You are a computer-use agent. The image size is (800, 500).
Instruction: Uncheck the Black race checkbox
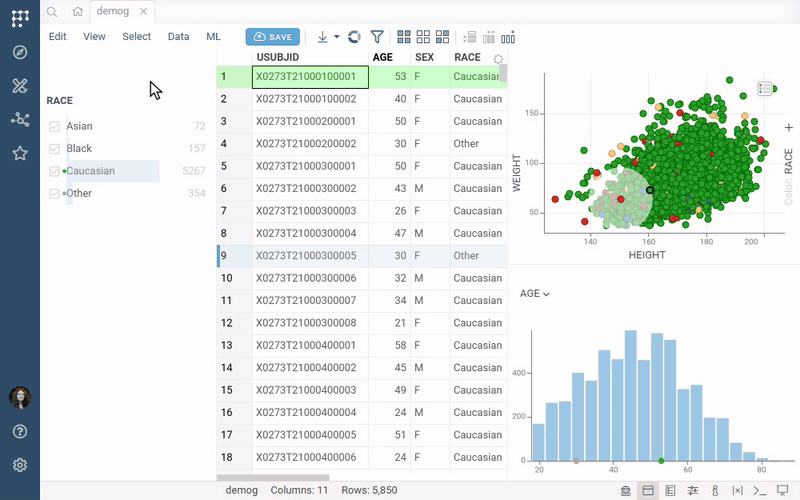[x=54, y=149]
